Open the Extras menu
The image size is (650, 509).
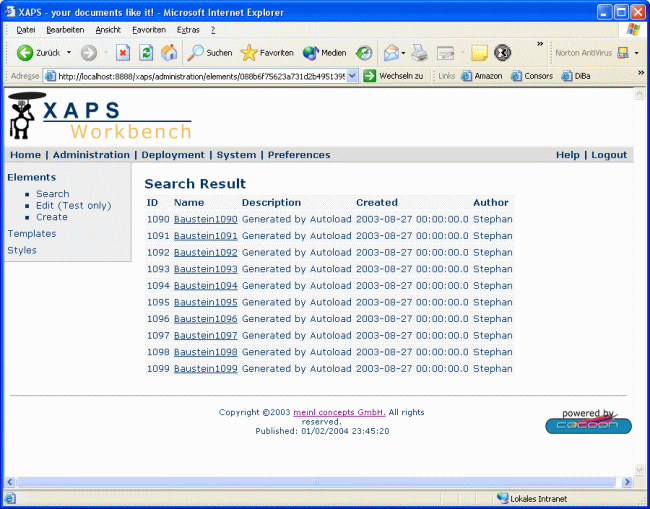click(x=188, y=30)
